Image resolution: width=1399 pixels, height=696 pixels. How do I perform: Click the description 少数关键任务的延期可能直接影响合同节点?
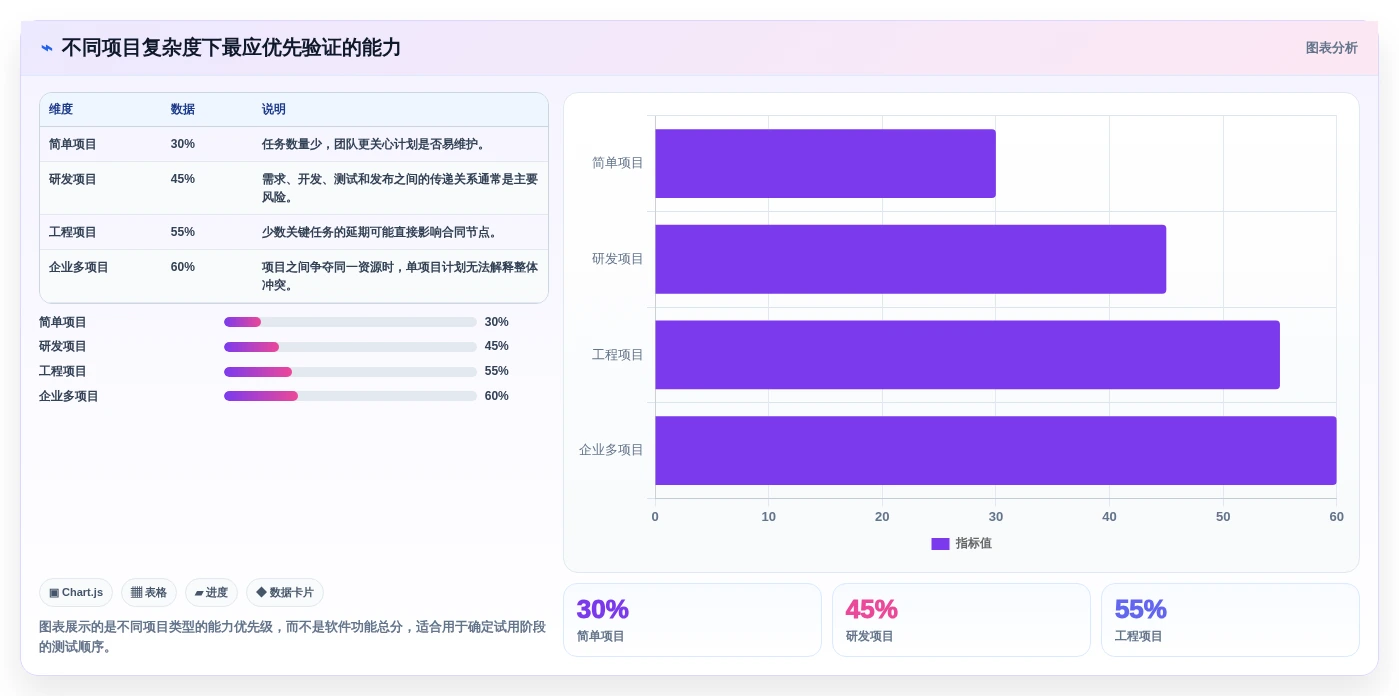pos(382,232)
